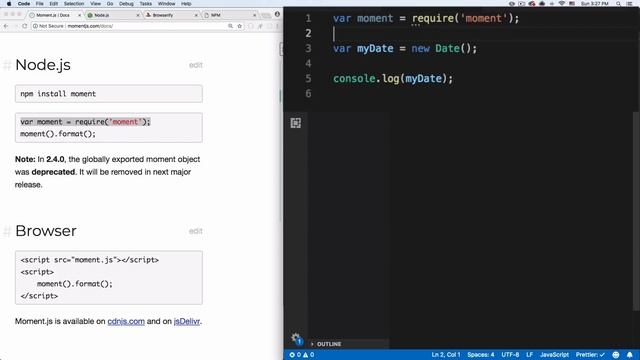Open the Go menu
Image resolution: width=640 pixels, height=360 pixels.
(x=110, y=4)
